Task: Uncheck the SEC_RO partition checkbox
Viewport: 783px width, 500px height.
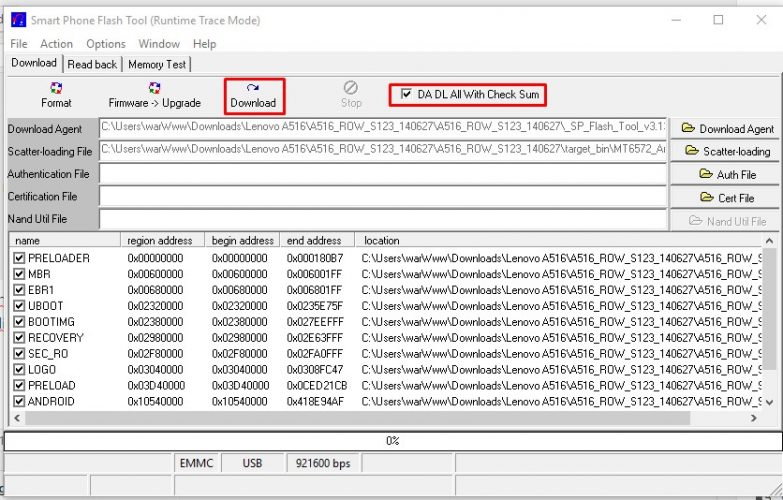Action: coord(19,354)
